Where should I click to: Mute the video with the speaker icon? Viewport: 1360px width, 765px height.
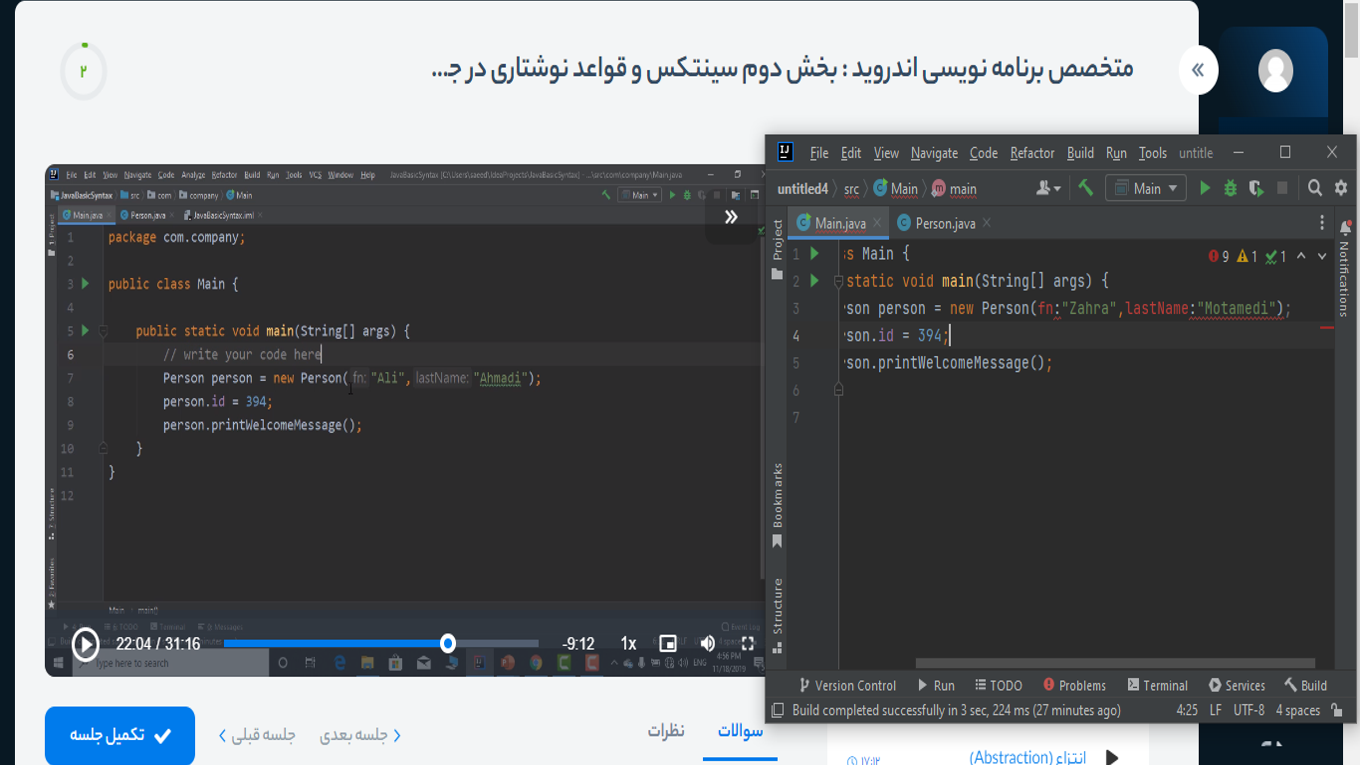coord(707,644)
